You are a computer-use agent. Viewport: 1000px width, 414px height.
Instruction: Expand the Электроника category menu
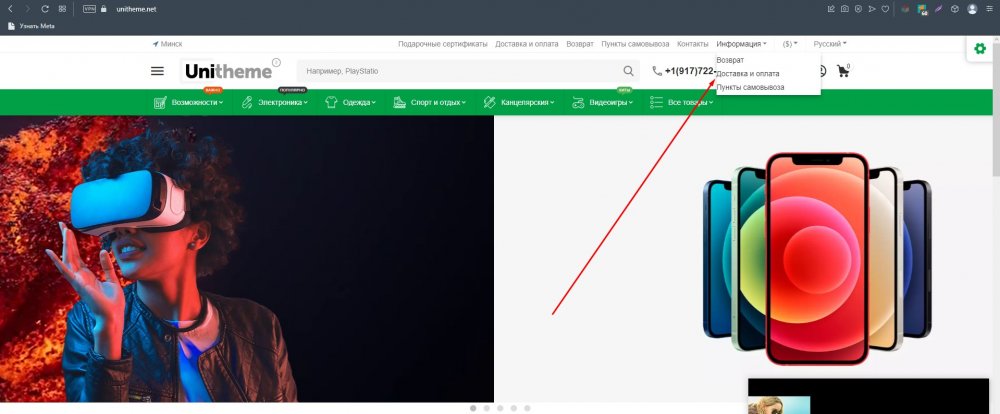click(274, 102)
